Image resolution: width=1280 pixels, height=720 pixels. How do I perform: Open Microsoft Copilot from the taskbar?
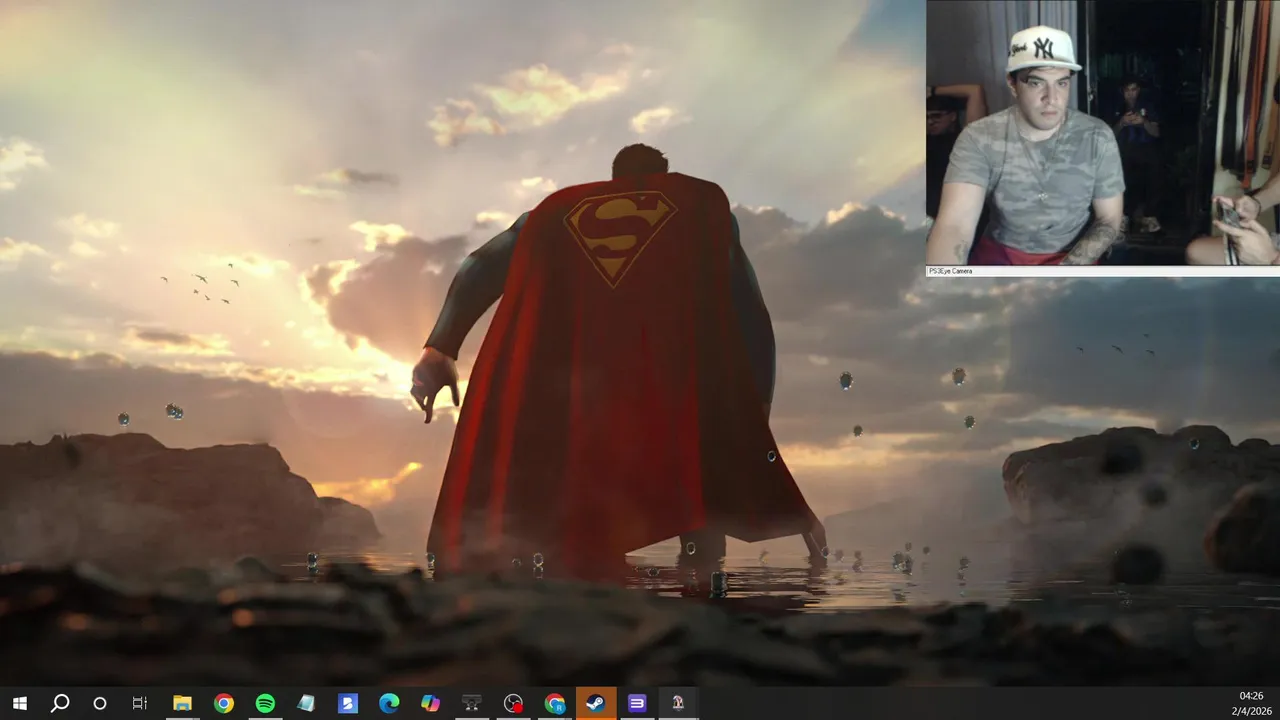tap(430, 703)
